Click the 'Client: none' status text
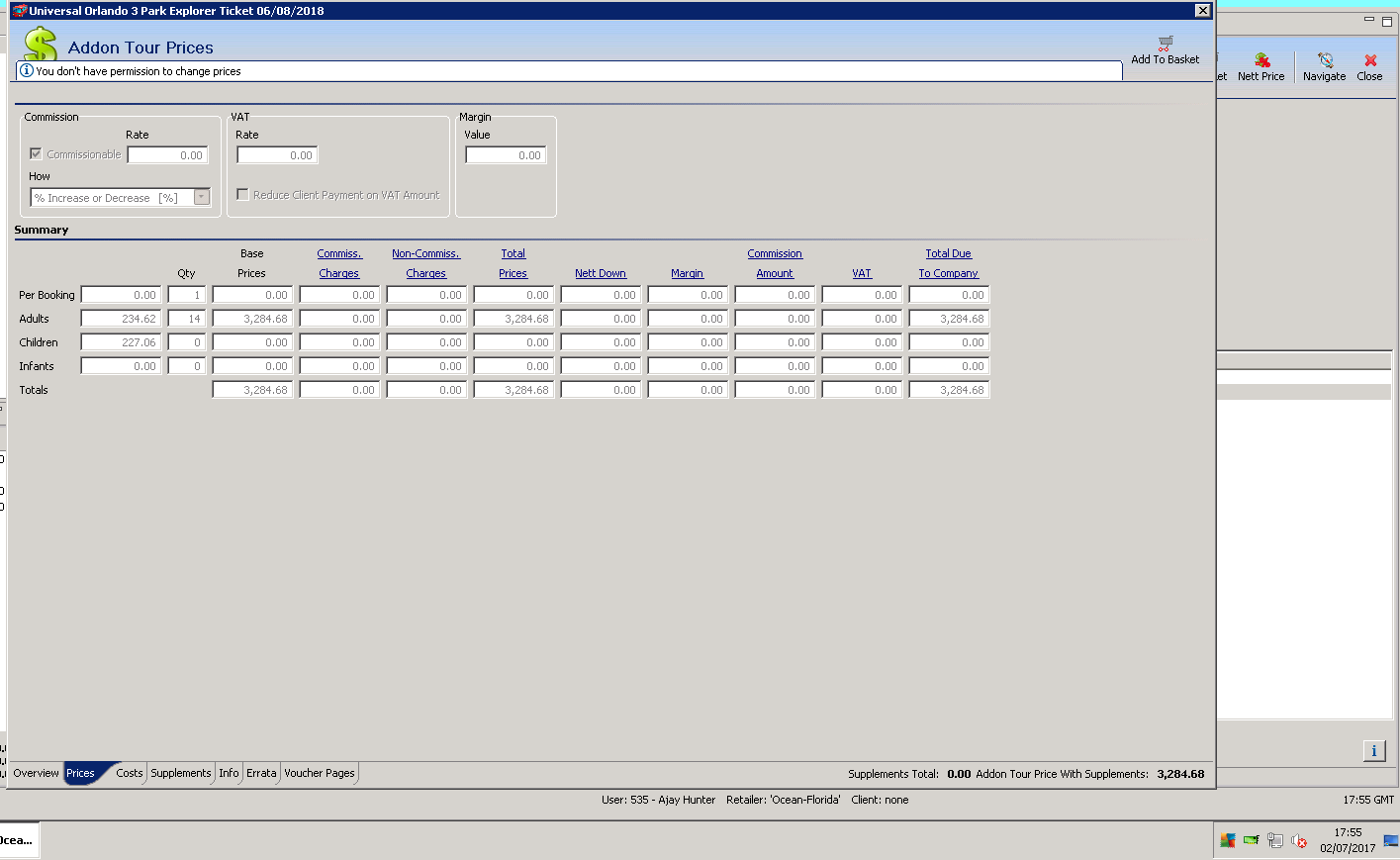The width and height of the screenshot is (1400, 860). tap(880, 800)
